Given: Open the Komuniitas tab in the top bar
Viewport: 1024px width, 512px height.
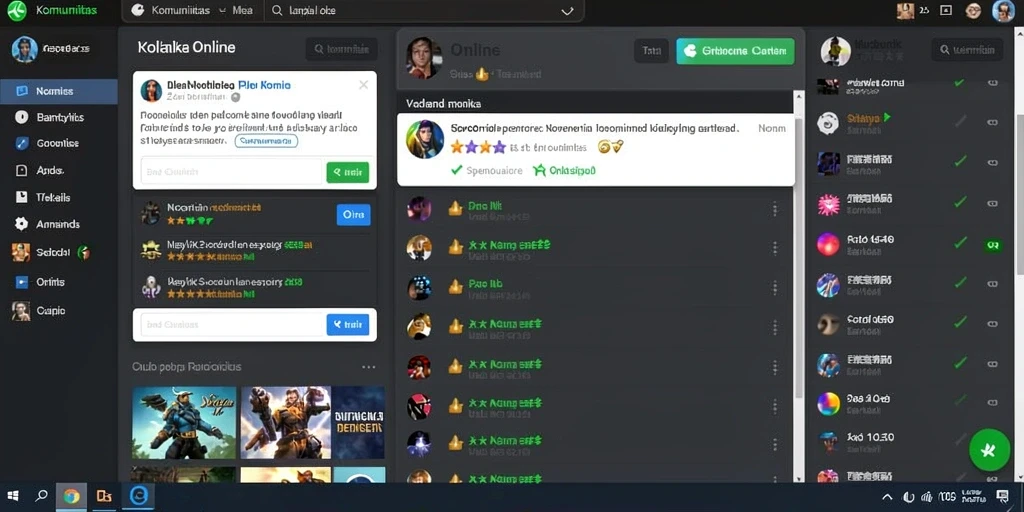Looking at the screenshot, I should point(180,10).
